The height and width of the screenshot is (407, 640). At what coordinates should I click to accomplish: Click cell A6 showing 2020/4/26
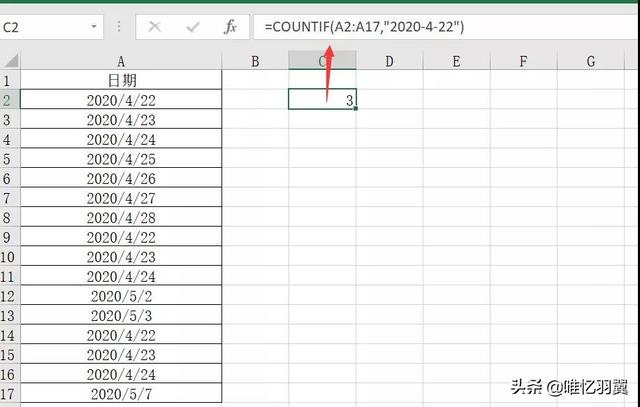coord(121,178)
